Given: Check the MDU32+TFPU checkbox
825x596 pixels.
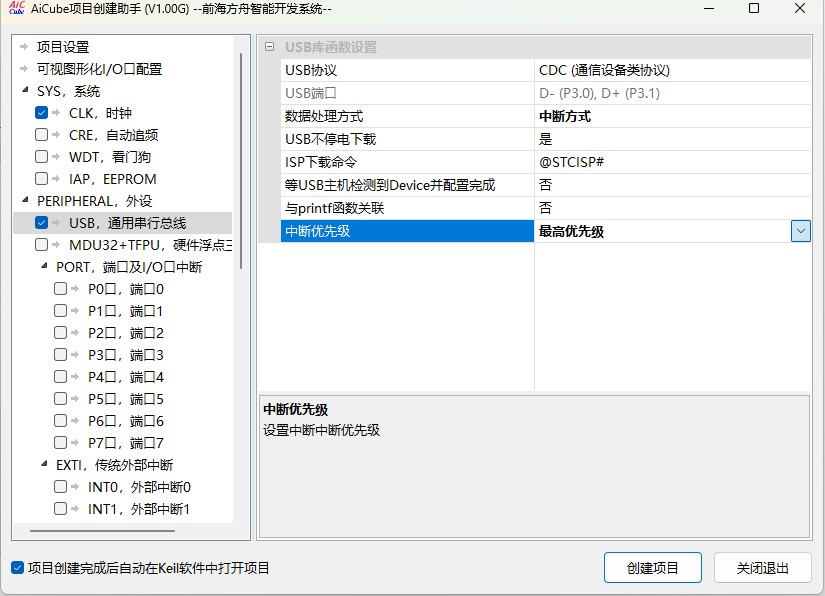Looking at the screenshot, I should (42, 245).
